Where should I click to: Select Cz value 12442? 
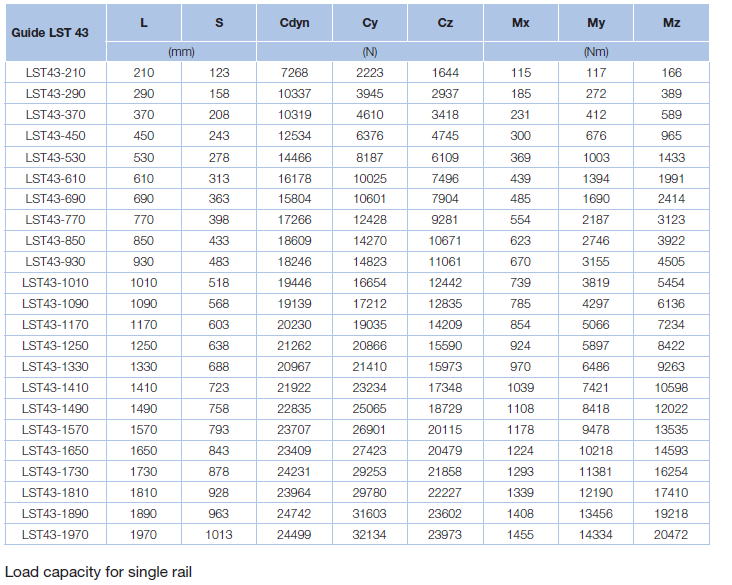pyautogui.click(x=445, y=283)
